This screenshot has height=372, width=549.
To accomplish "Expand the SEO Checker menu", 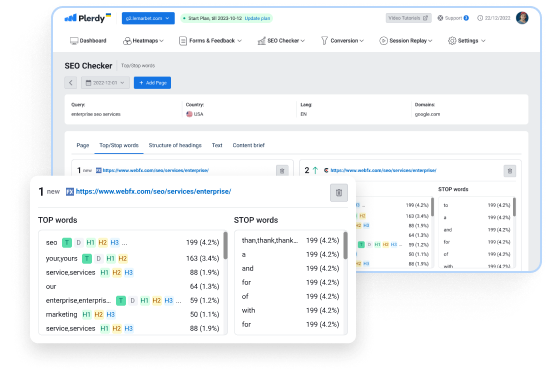I will (281, 41).
